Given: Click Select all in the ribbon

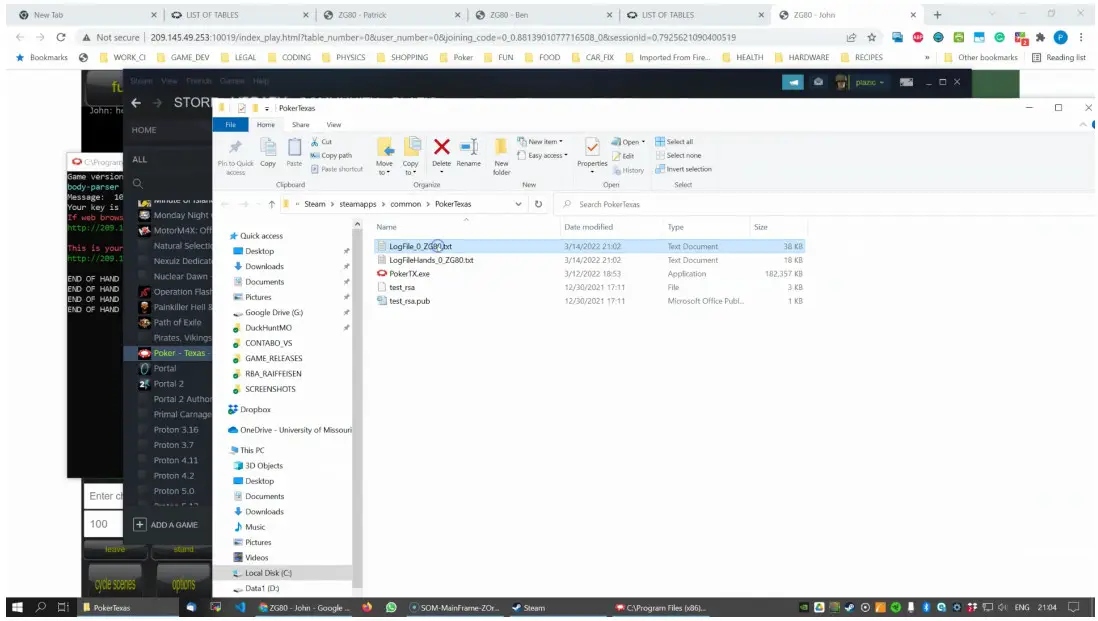Looking at the screenshot, I should [678, 142].
